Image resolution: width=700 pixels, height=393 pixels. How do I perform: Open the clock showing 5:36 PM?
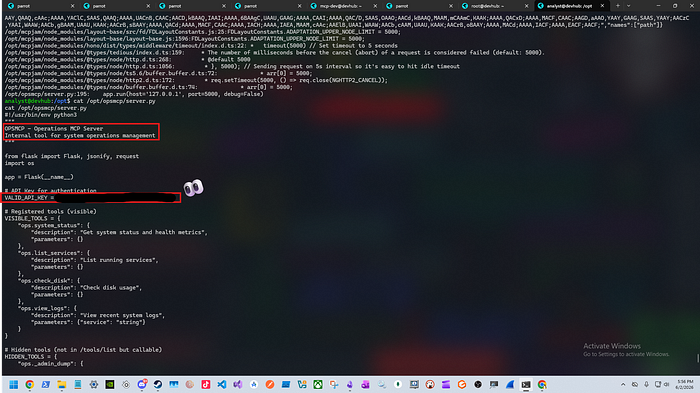[685, 385]
